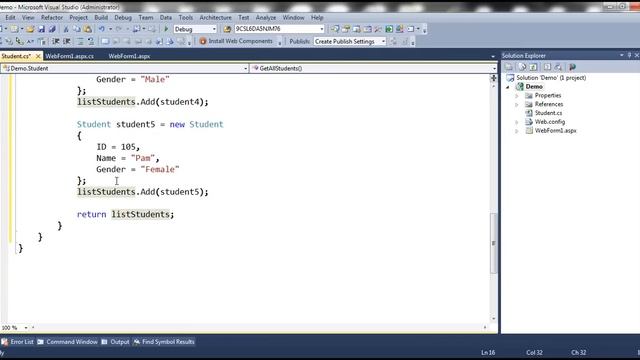Click the Start Page green toolbar icon
This screenshot has height=360, width=640.
pos(389,29)
